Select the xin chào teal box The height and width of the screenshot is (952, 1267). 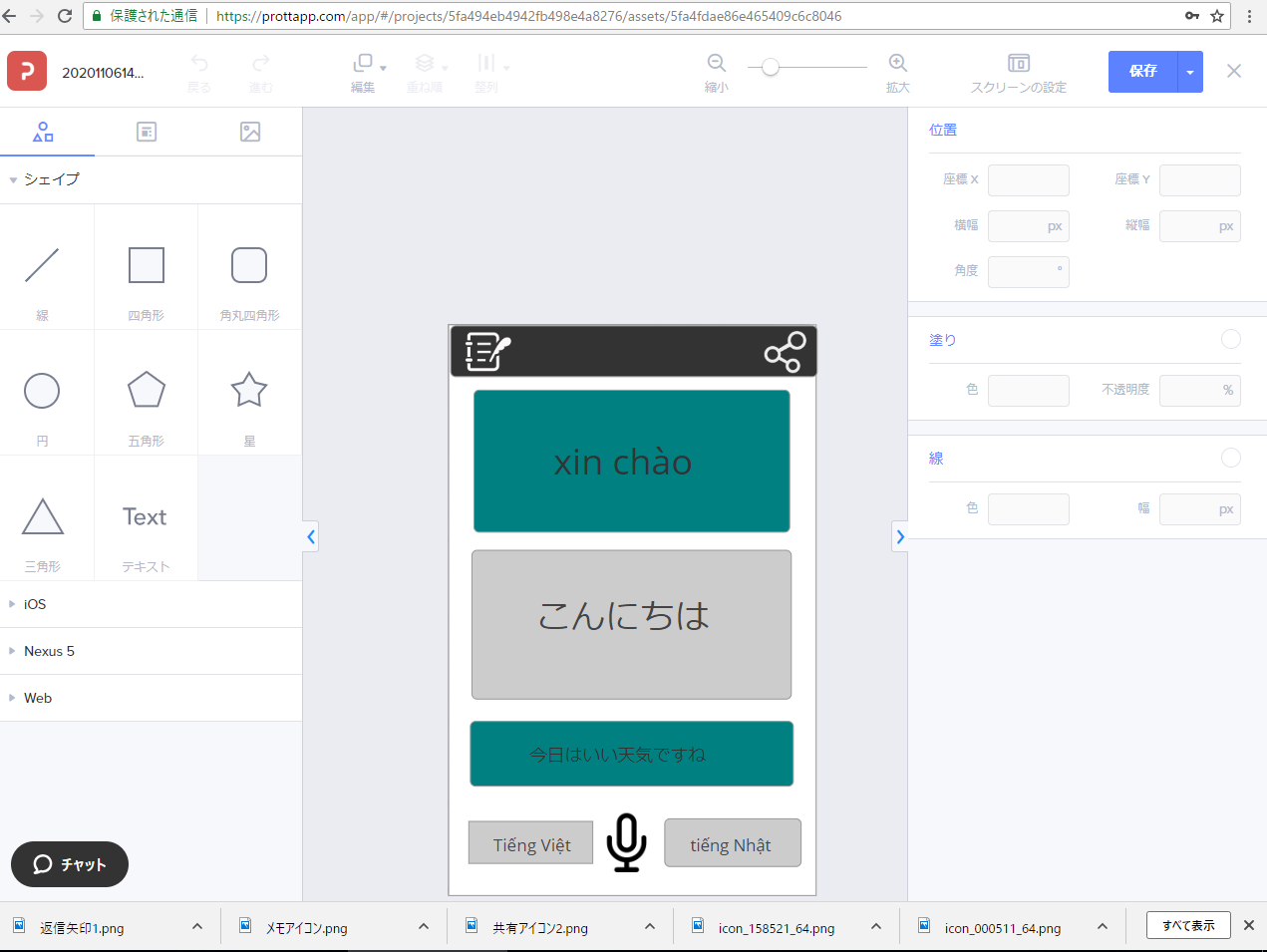click(632, 461)
